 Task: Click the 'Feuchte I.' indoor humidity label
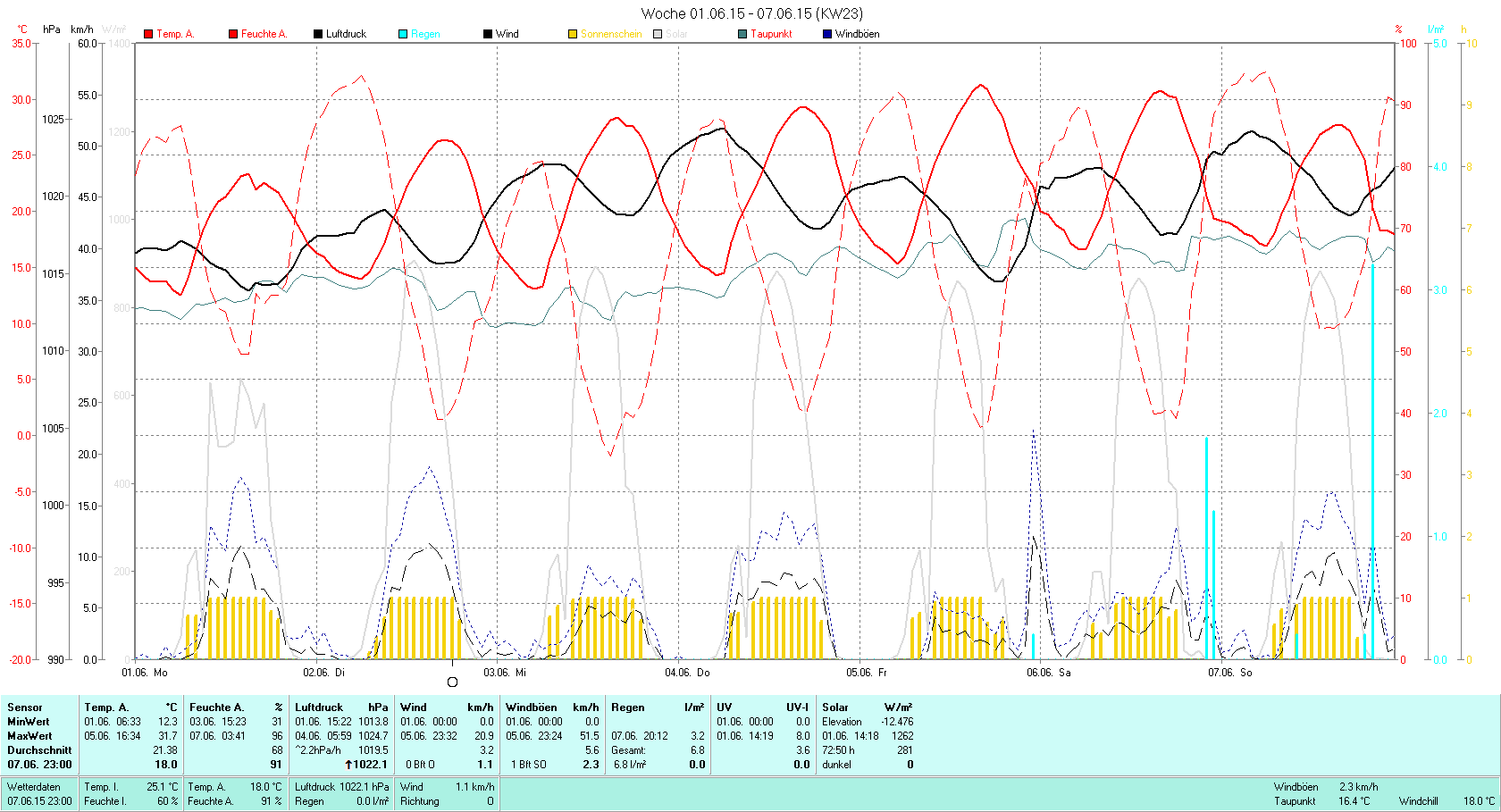[105, 801]
